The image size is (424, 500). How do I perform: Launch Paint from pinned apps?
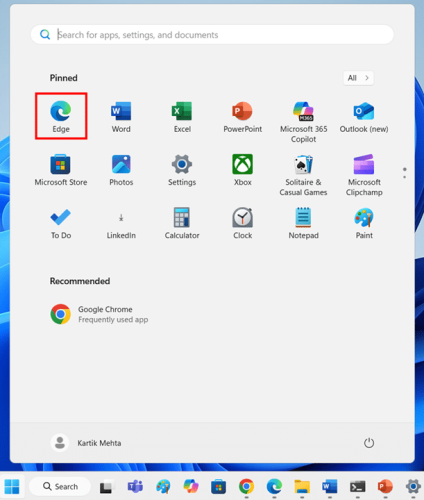click(x=364, y=223)
